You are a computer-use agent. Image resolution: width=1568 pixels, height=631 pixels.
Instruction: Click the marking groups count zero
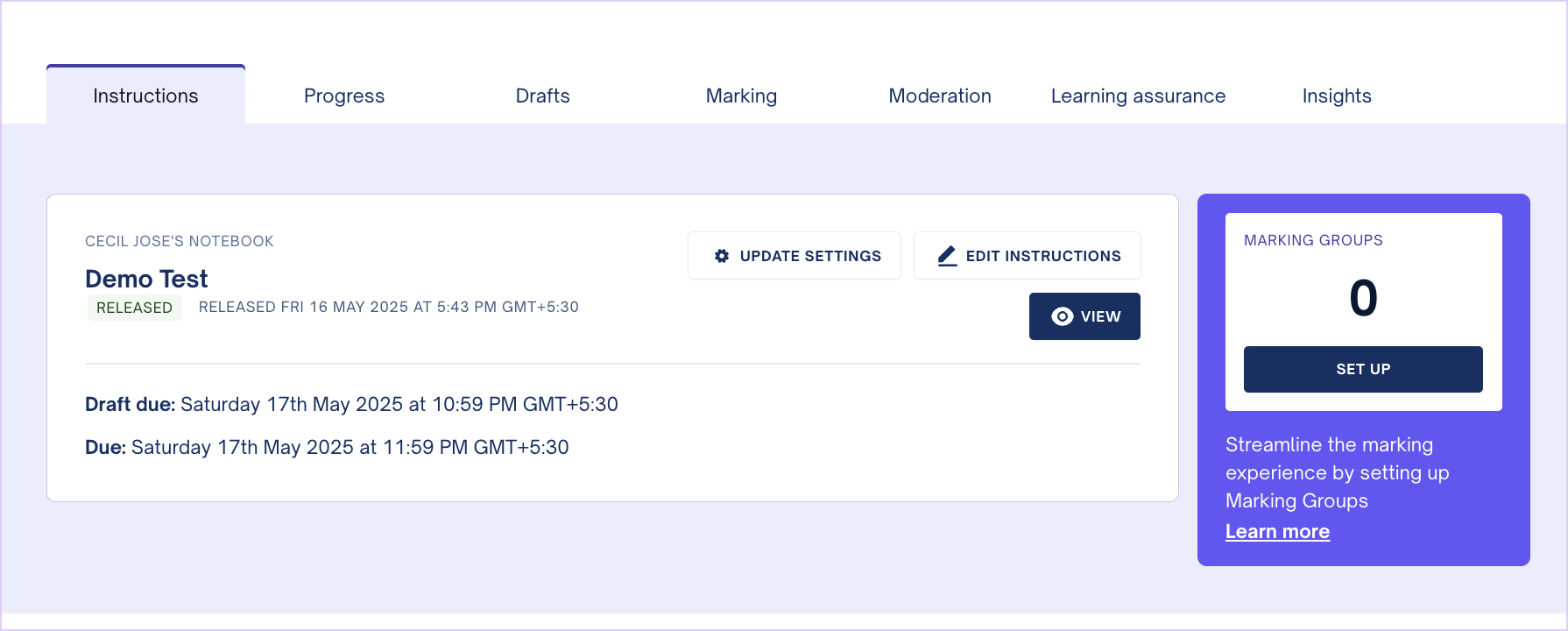pyautogui.click(x=1363, y=298)
